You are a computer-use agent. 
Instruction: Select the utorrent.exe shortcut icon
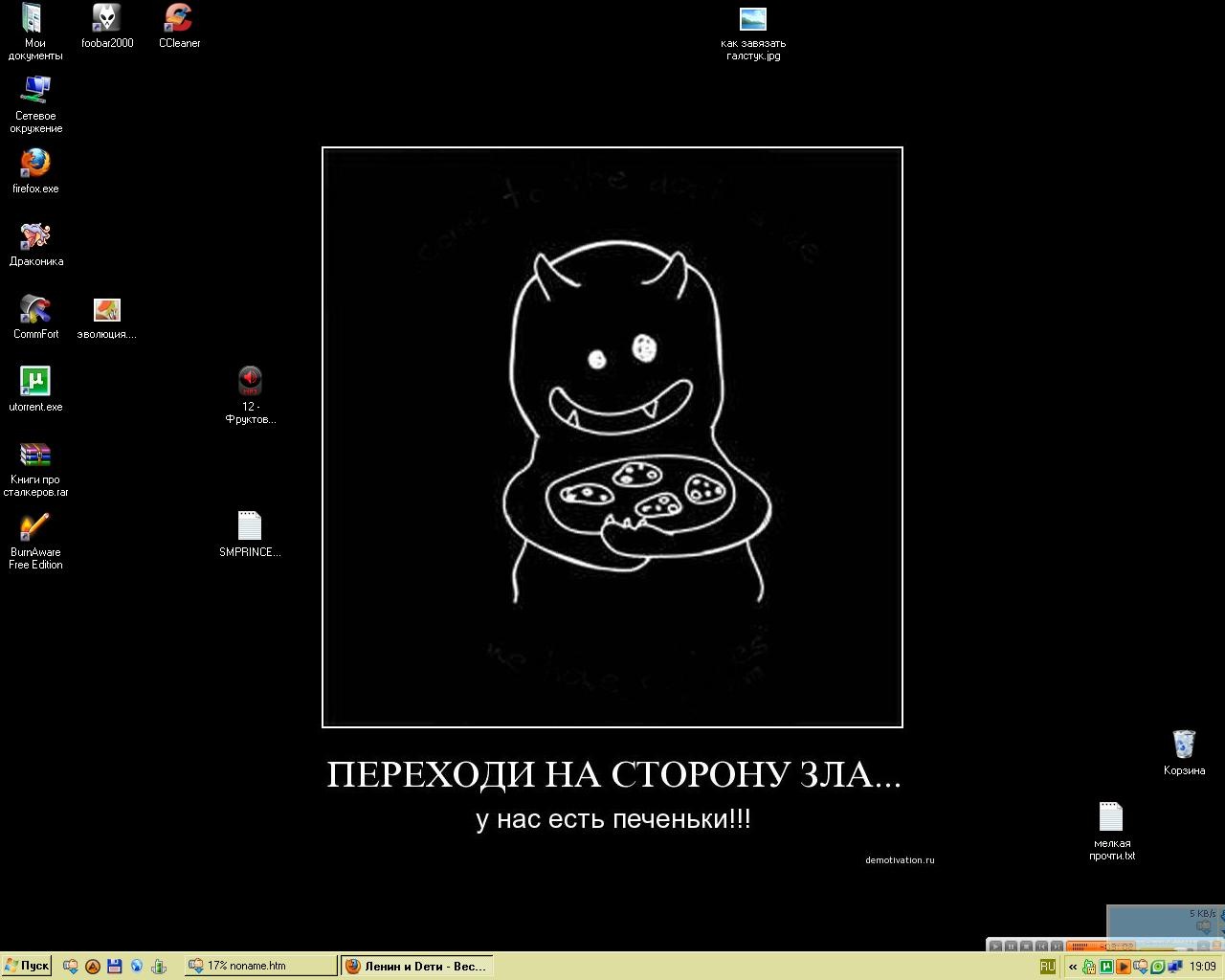pos(35,390)
